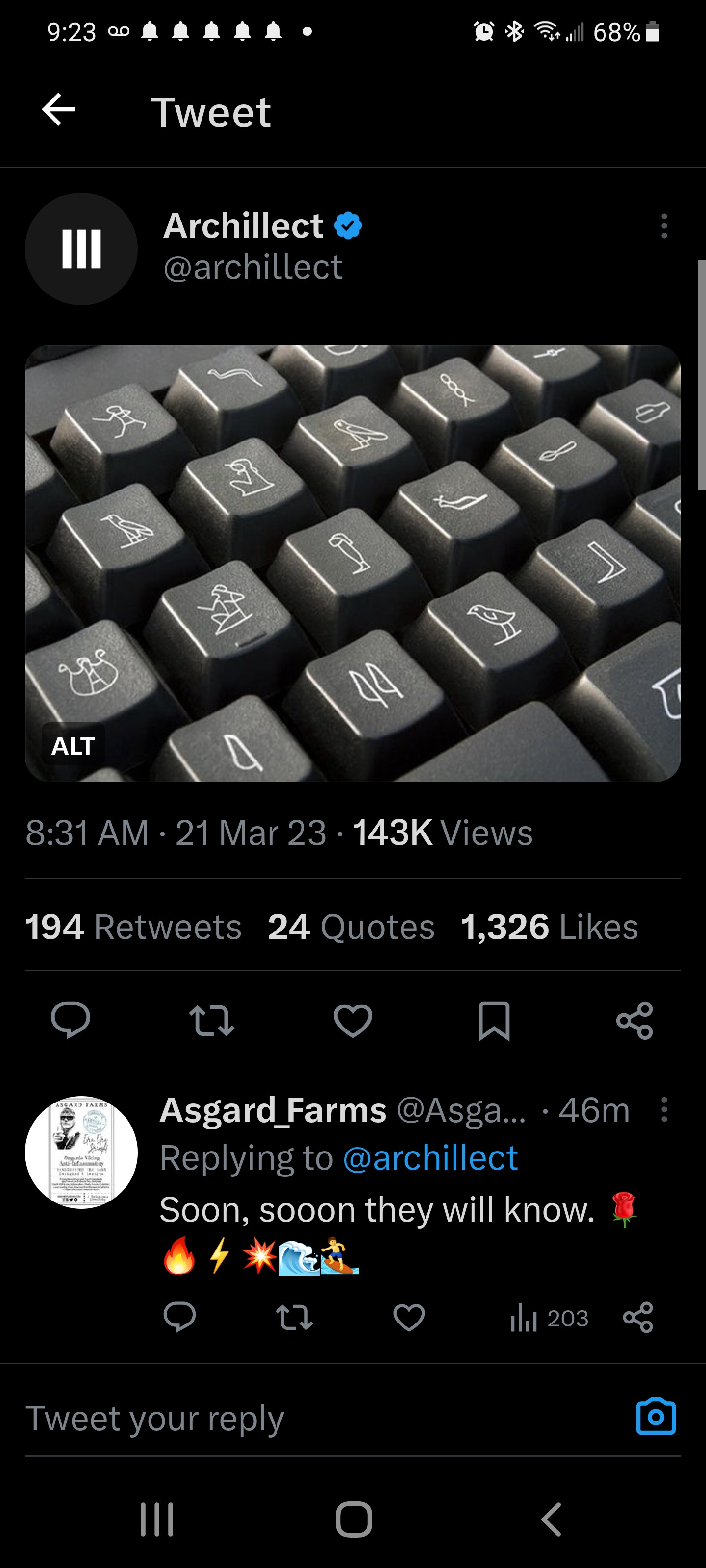
Task: Bookmark the Archillect tweet
Action: pyautogui.click(x=493, y=1020)
